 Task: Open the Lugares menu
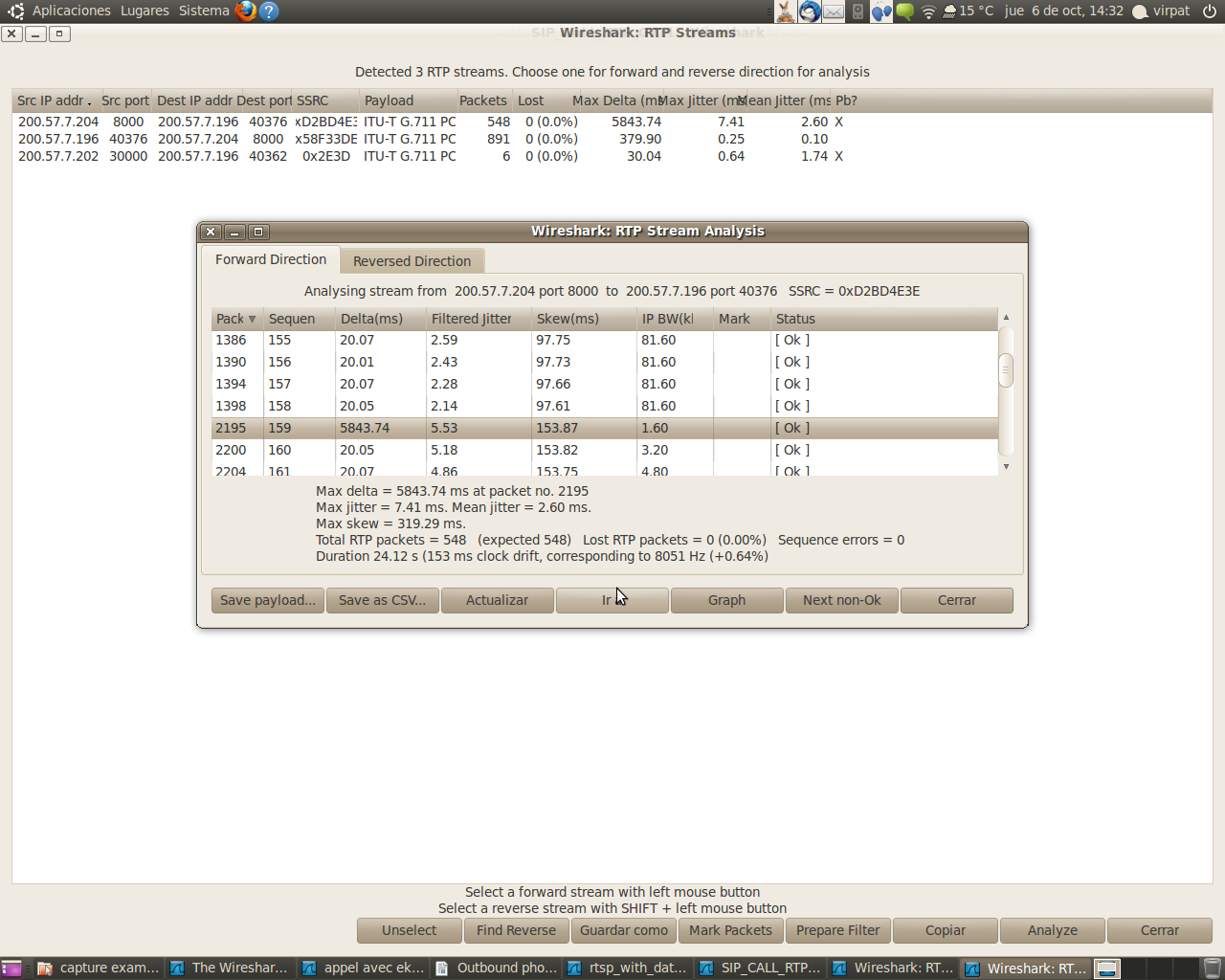coord(145,11)
